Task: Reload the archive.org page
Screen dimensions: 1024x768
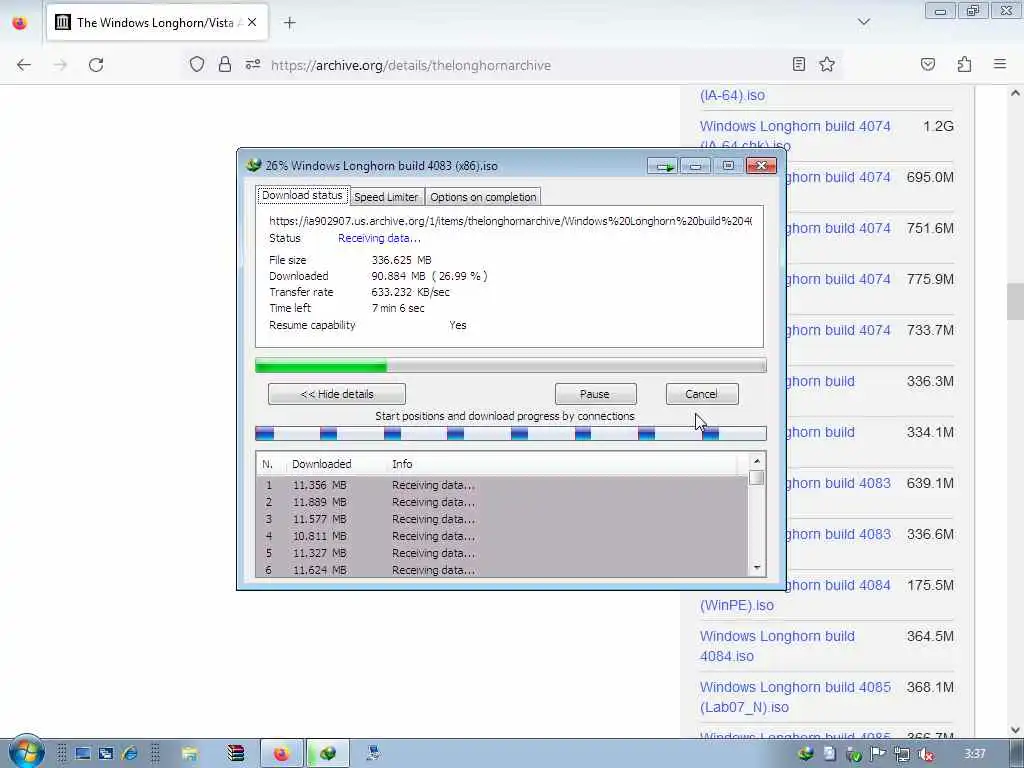Action: (96, 65)
